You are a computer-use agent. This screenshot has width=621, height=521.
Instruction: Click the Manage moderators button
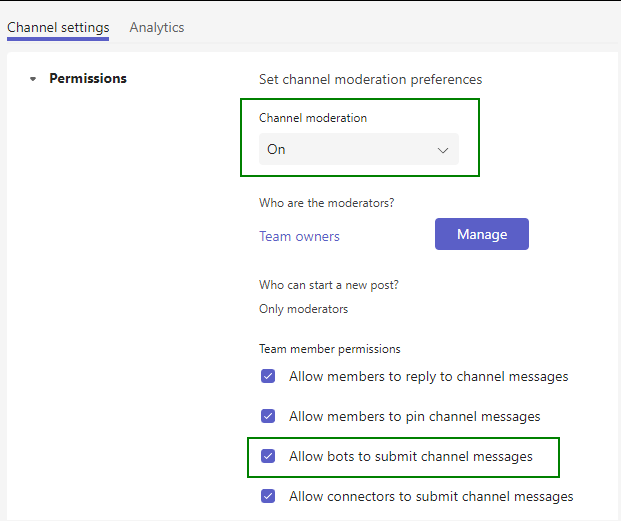tap(482, 234)
